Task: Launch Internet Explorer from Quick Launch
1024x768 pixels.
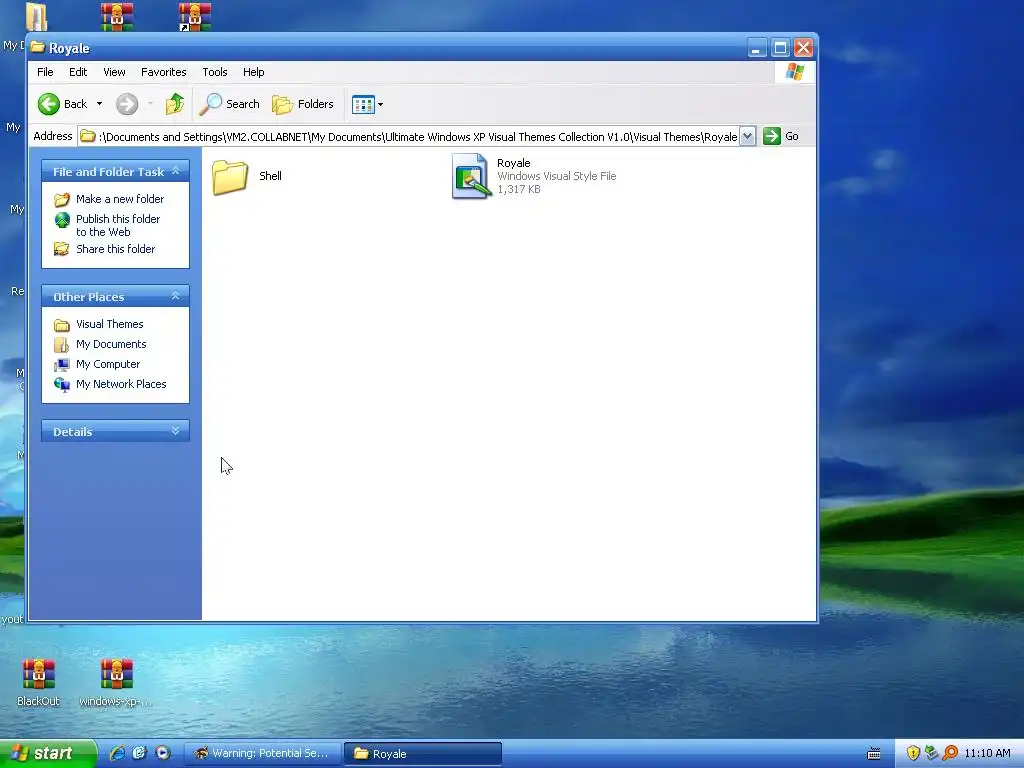Action: click(117, 753)
